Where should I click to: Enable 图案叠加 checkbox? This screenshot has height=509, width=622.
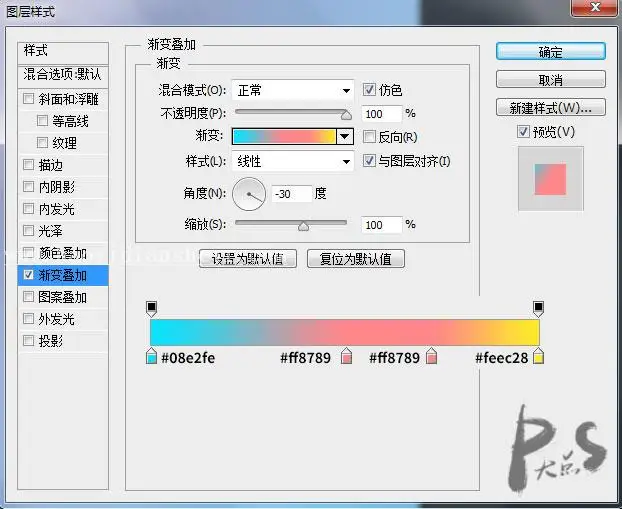pos(29,296)
